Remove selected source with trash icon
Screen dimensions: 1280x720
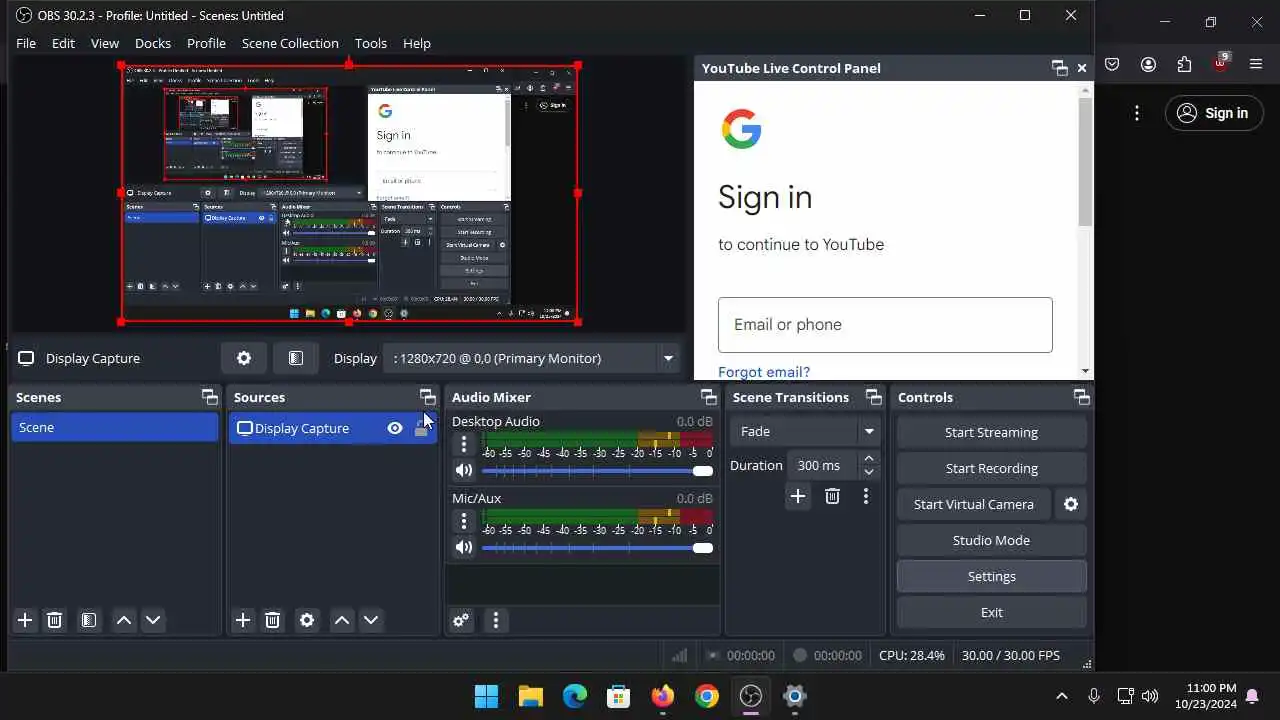point(273,620)
